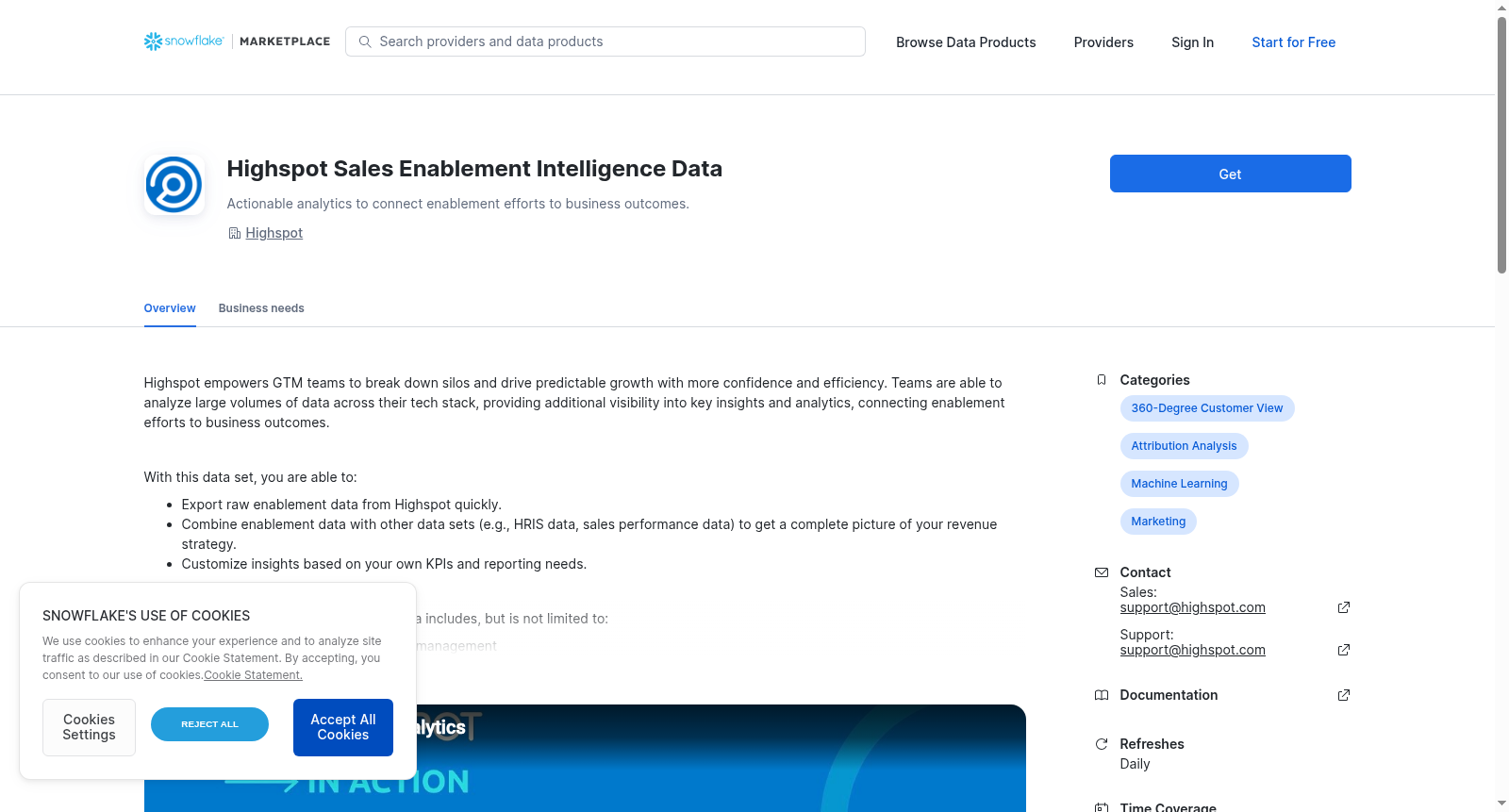This screenshot has width=1509, height=812.
Task: Click the Highspot Sales Enablement Intelligence Data title
Action: click(474, 169)
